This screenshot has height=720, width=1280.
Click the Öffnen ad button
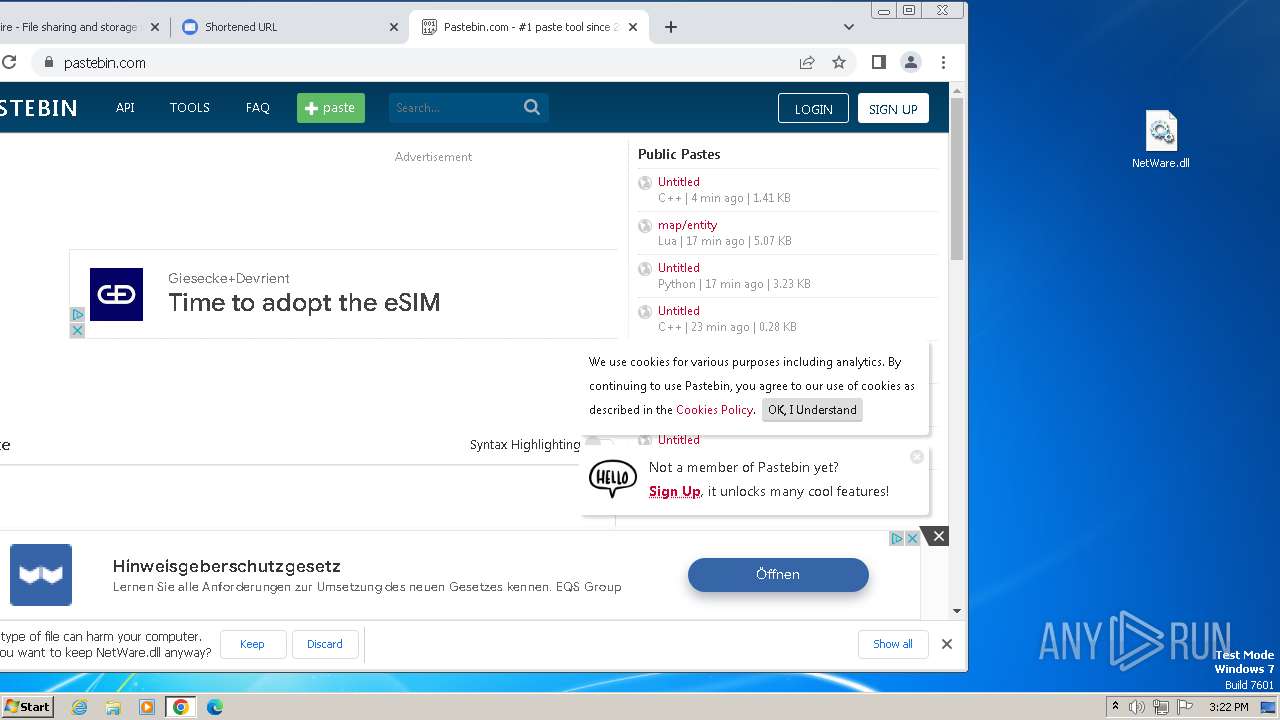coord(778,574)
